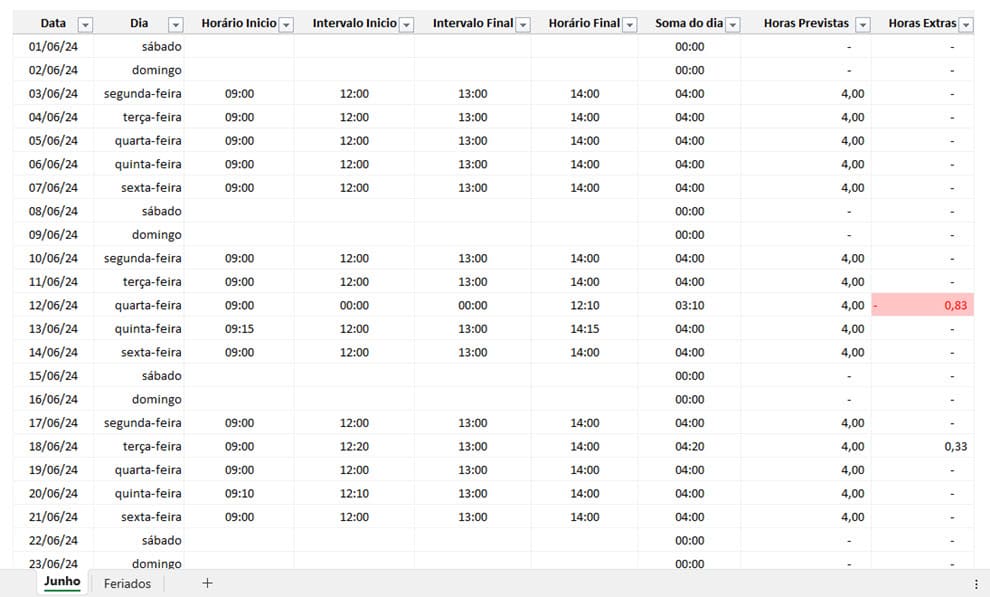The height and width of the screenshot is (597, 990).
Task: Open the Intervalo Inicio filter dropdown
Action: (407, 25)
